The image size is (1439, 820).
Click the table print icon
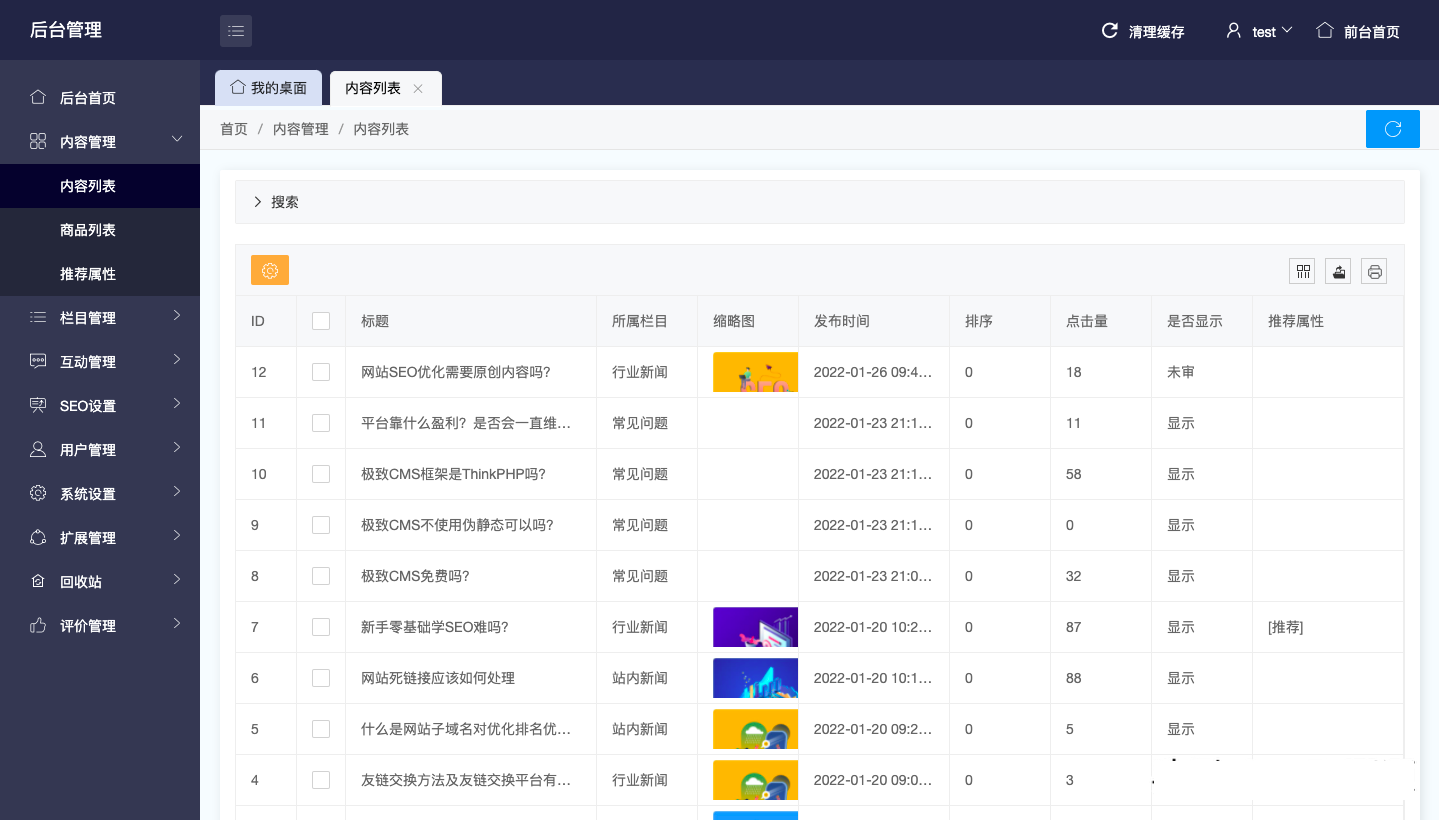(1374, 271)
